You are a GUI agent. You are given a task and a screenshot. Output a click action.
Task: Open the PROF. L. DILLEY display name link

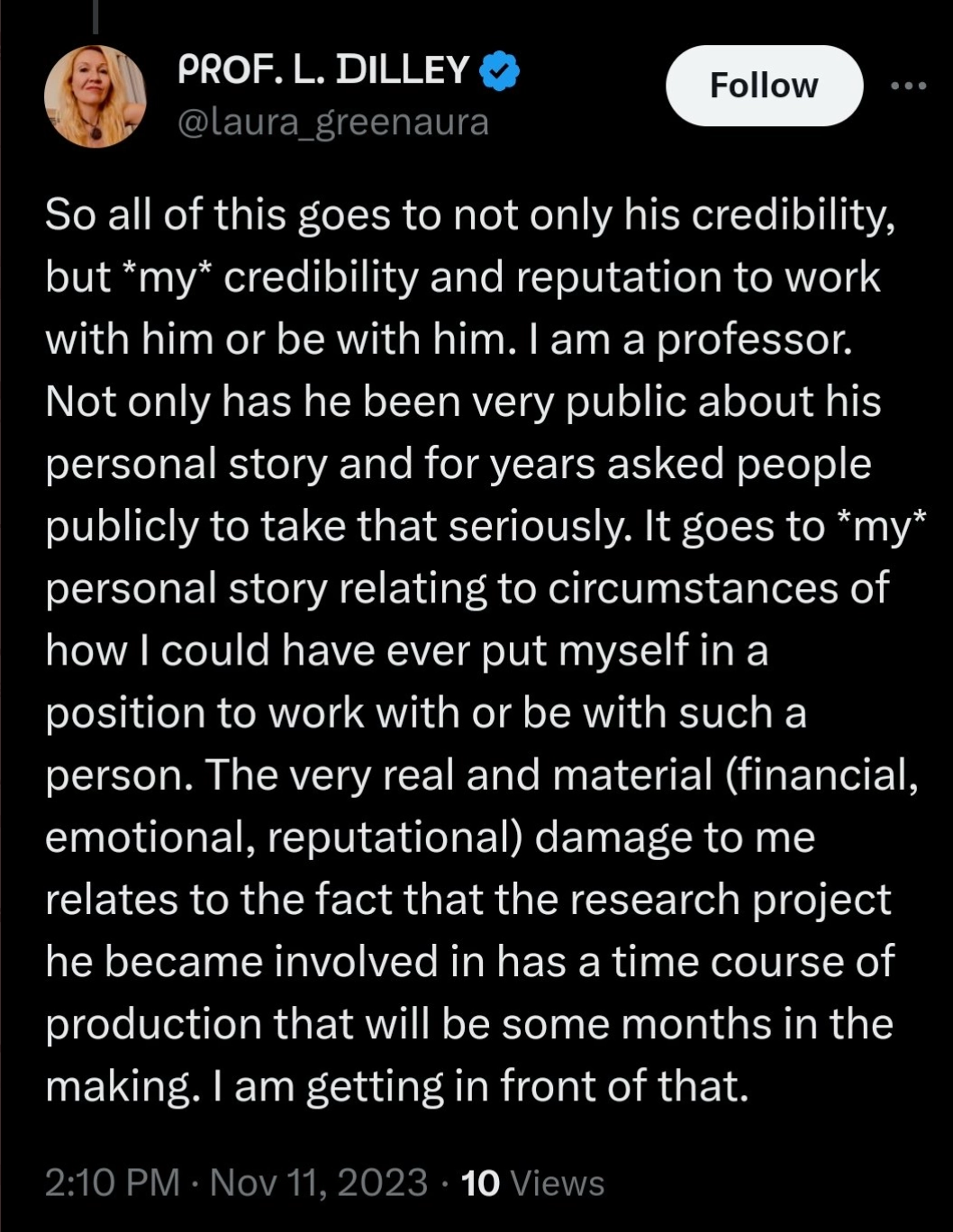(324, 70)
